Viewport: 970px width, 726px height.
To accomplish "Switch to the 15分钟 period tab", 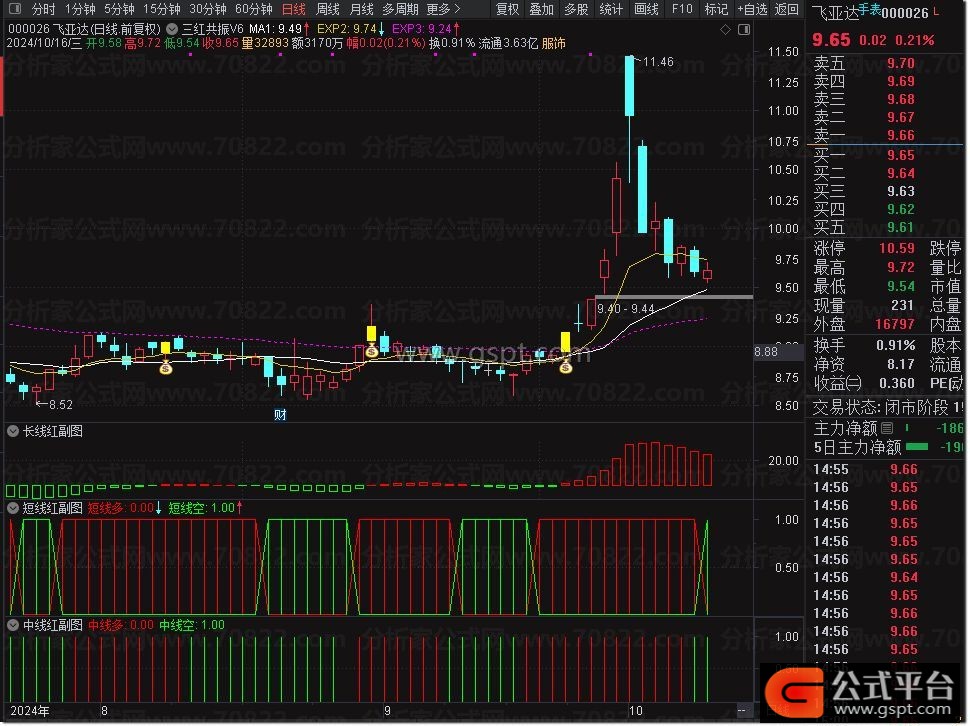I will pyautogui.click(x=161, y=9).
